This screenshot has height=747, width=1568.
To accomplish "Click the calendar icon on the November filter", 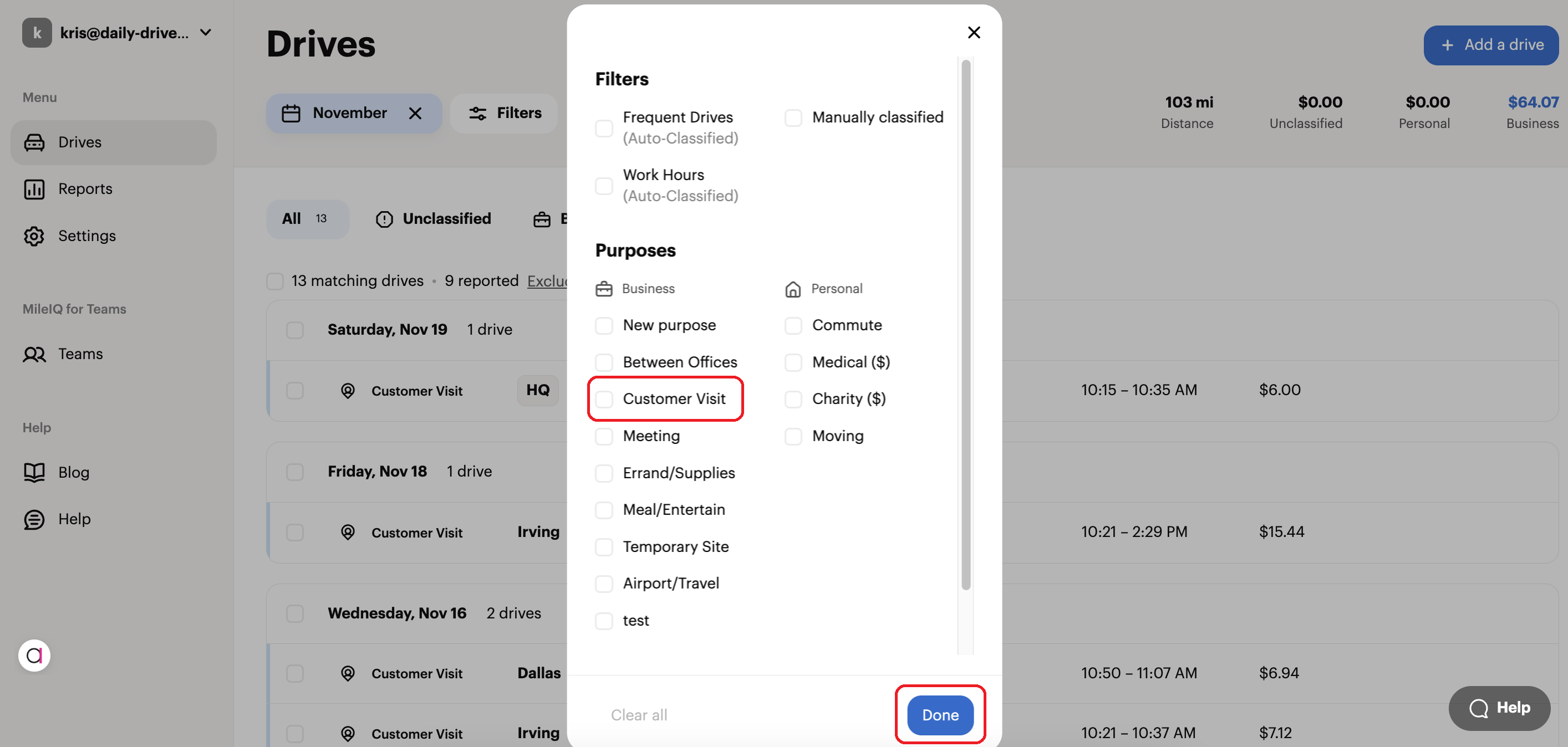I will [x=292, y=113].
